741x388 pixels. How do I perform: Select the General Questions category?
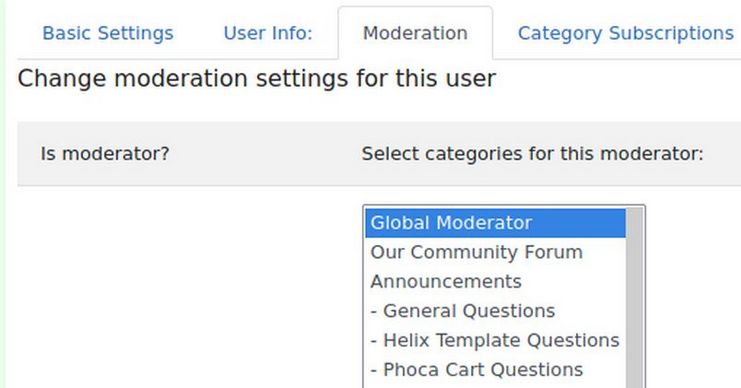[x=495, y=310]
